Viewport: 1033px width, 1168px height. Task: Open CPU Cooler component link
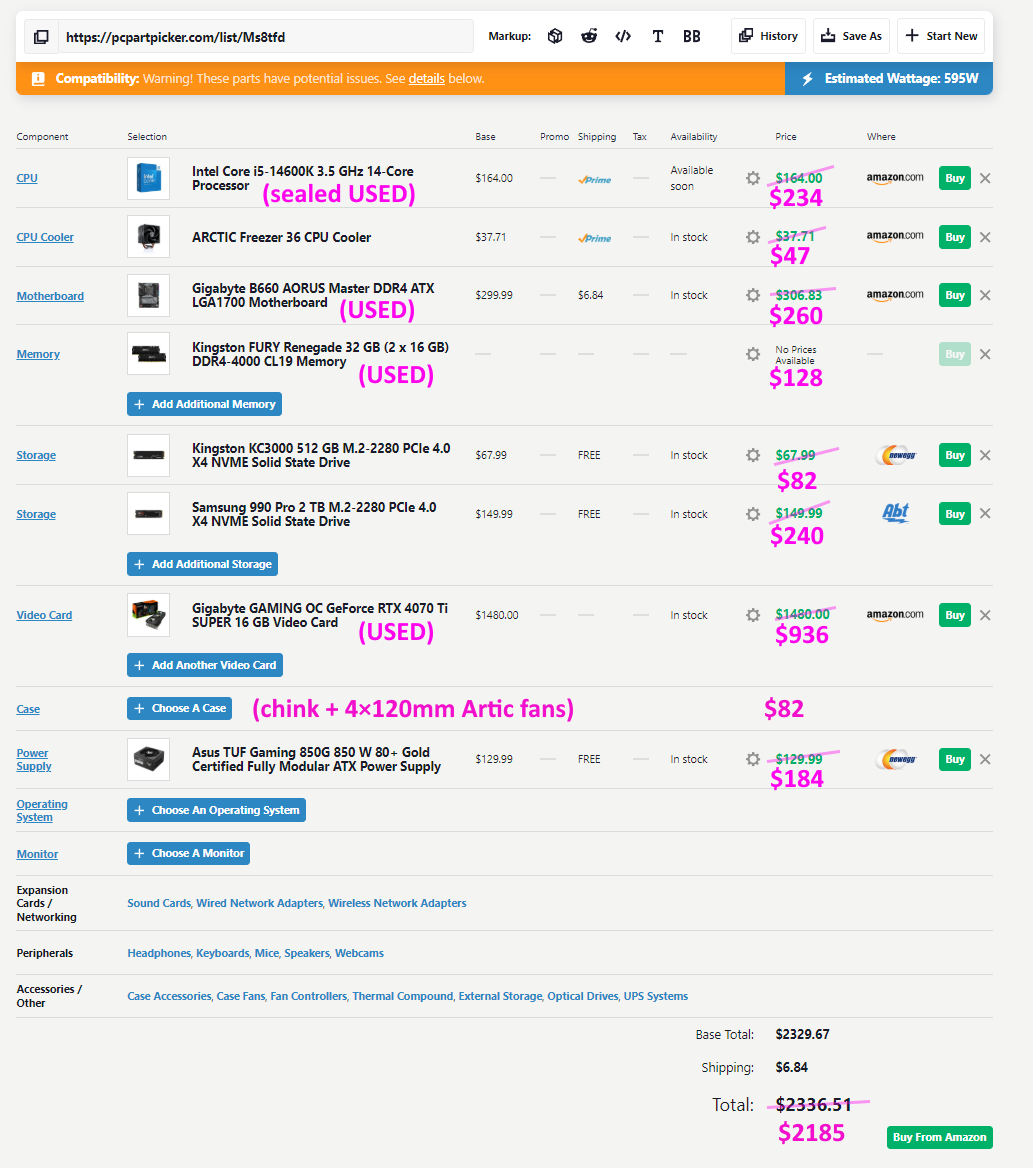pos(45,237)
